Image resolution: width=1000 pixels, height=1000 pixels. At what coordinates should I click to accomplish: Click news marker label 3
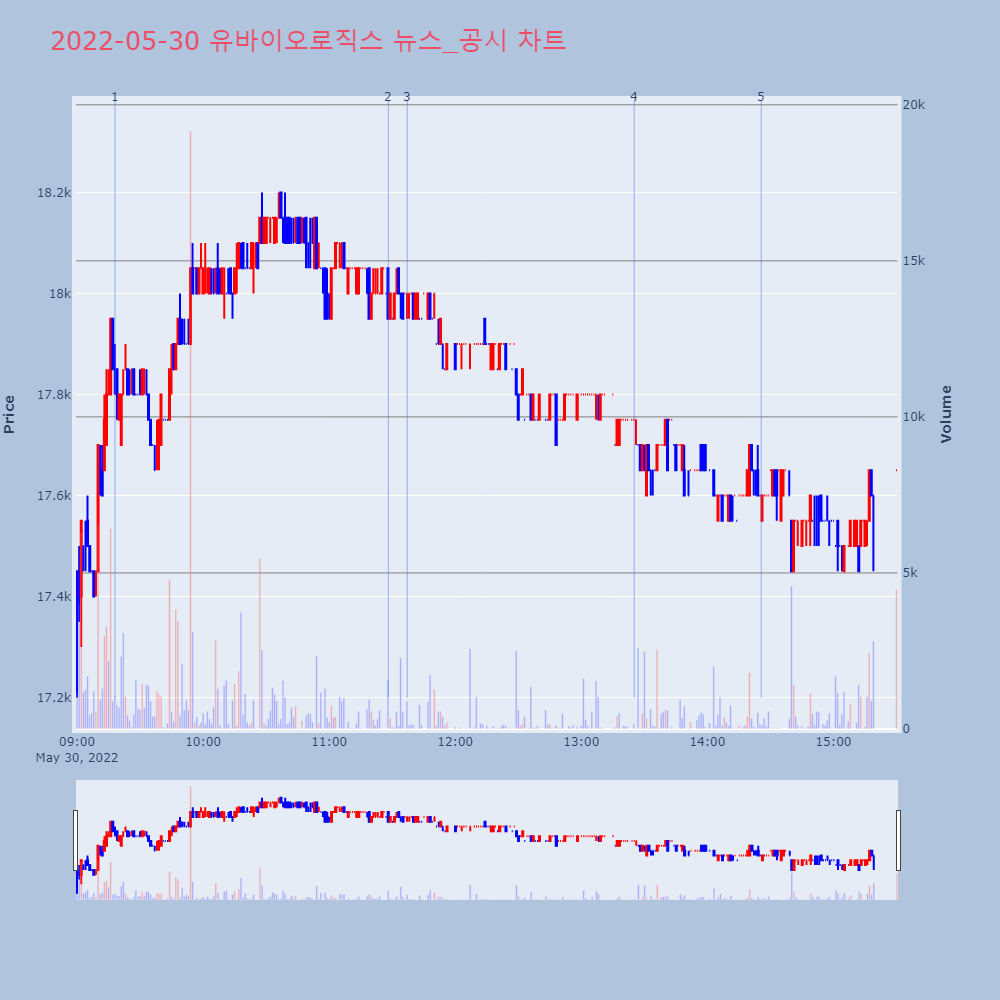pos(407,97)
